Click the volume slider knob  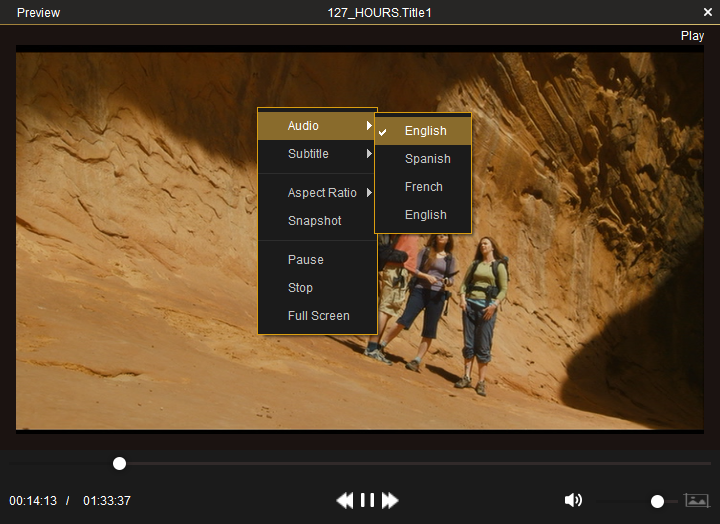click(657, 501)
